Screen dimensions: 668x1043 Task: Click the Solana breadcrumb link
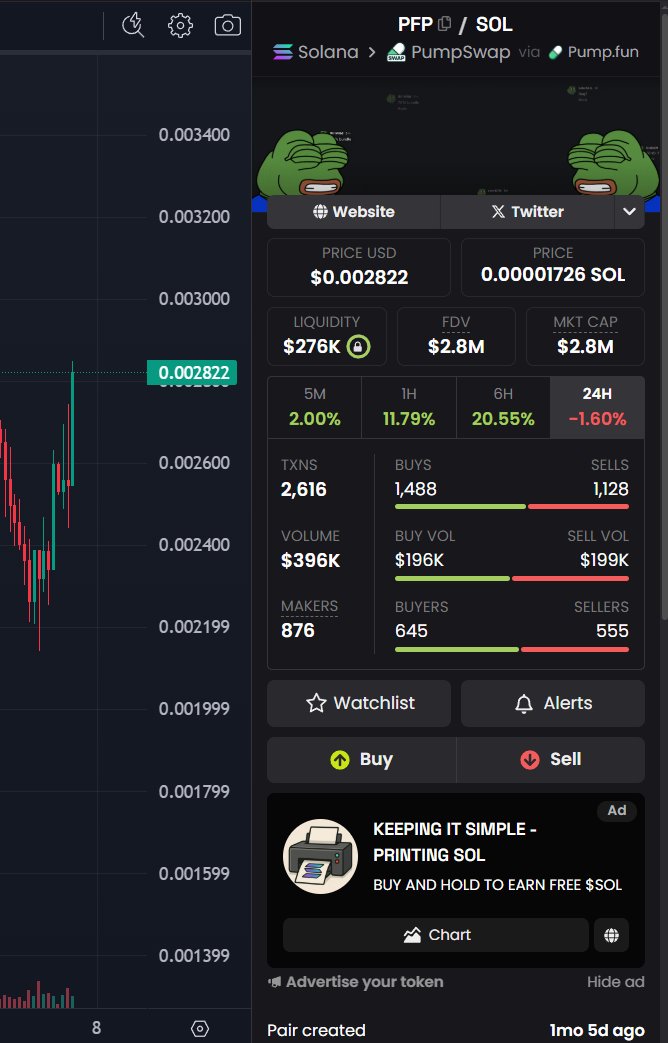tap(316, 52)
